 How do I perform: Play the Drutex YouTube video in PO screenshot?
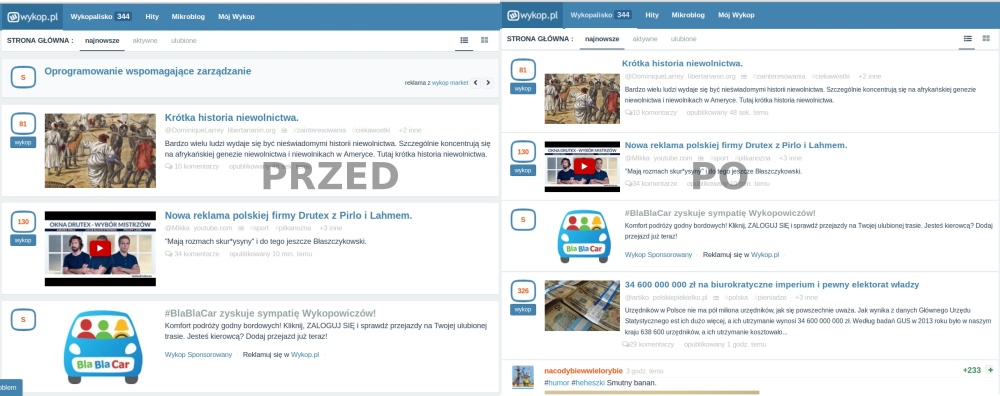[x=584, y=166]
